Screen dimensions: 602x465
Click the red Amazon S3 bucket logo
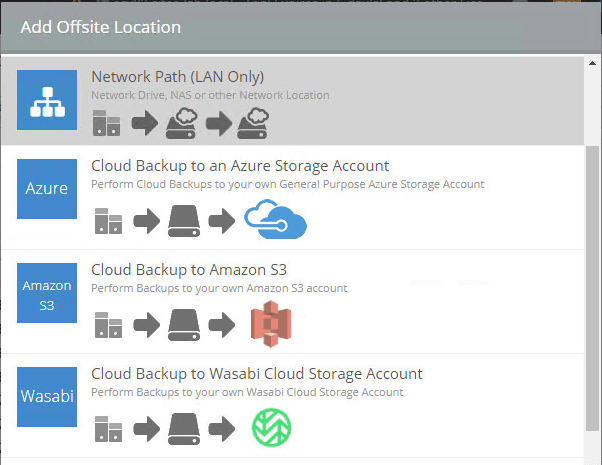(270, 324)
